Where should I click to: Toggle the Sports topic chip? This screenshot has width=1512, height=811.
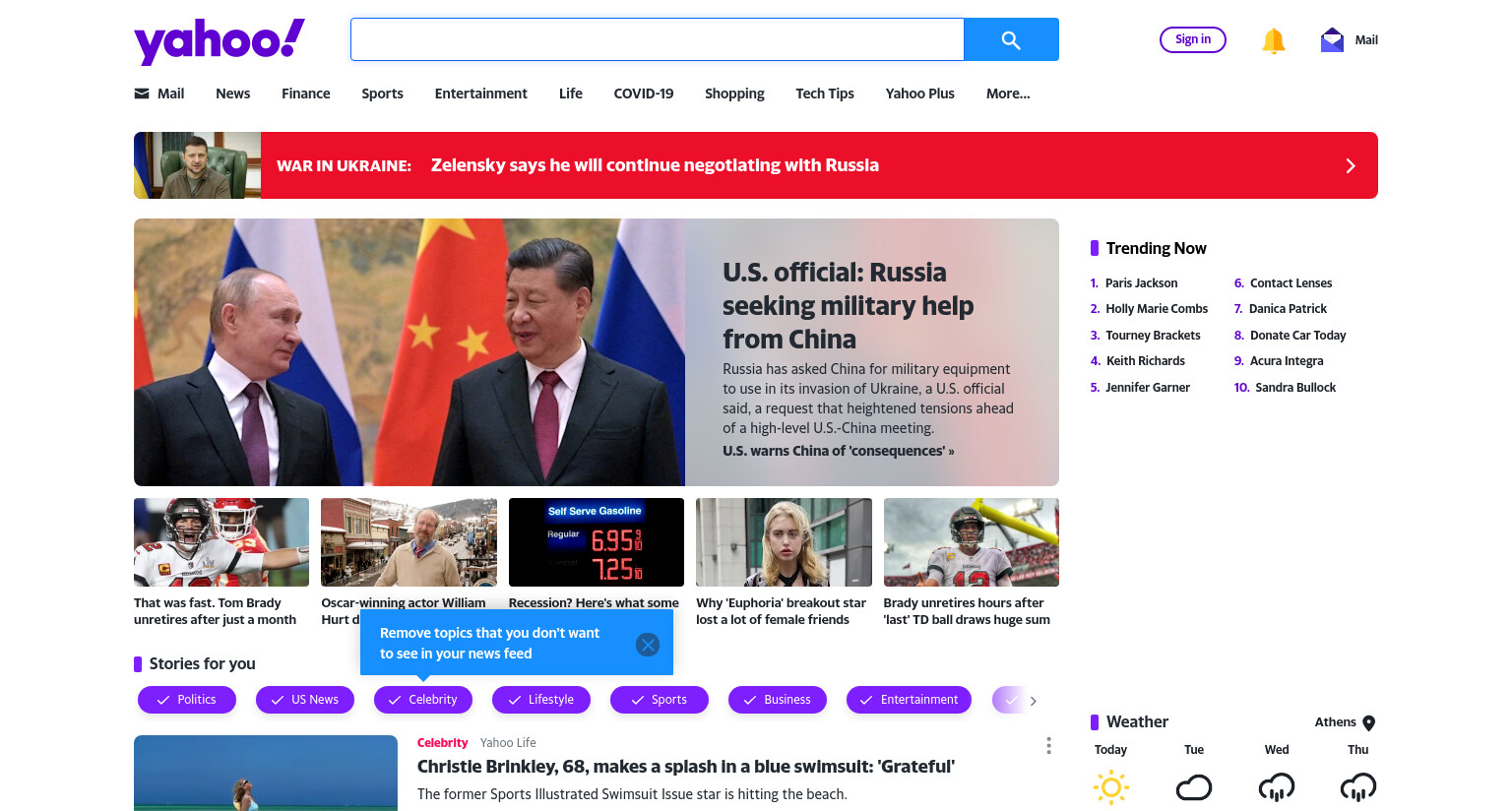pyautogui.click(x=660, y=700)
